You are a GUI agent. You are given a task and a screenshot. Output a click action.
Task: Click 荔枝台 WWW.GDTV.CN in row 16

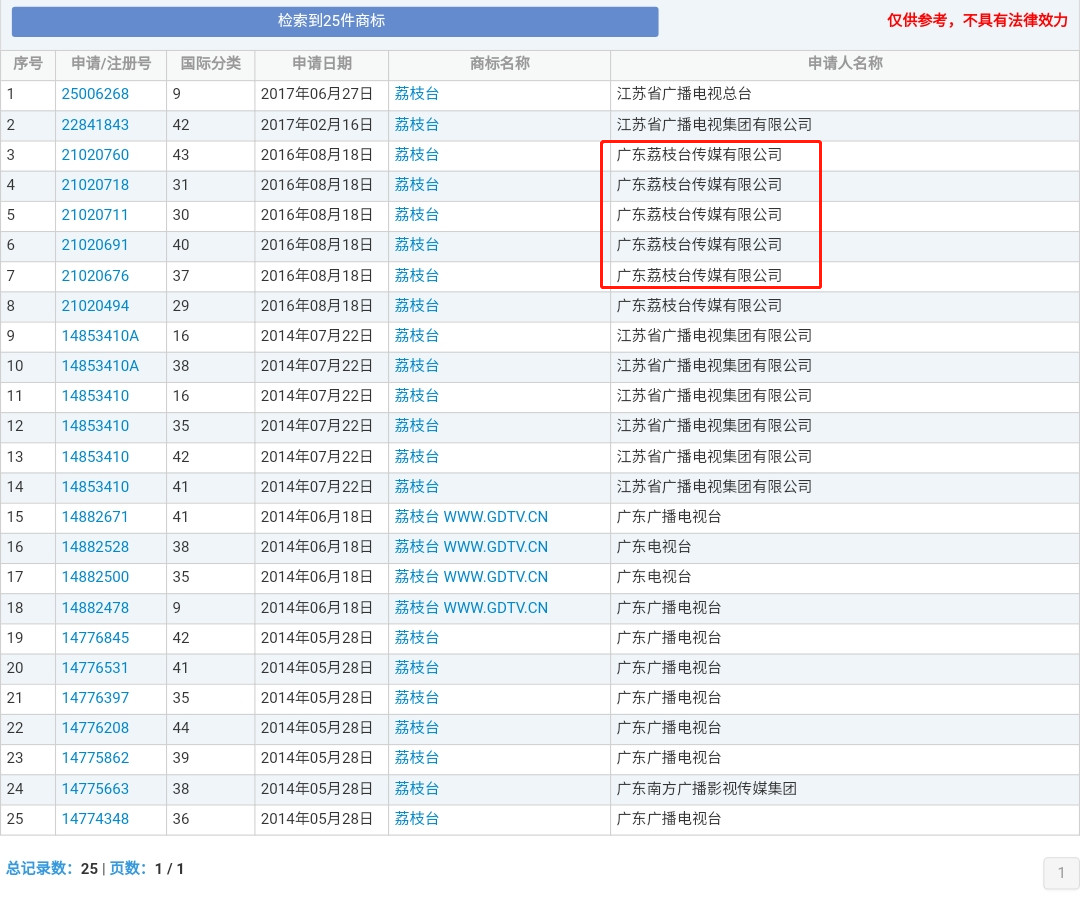point(471,547)
